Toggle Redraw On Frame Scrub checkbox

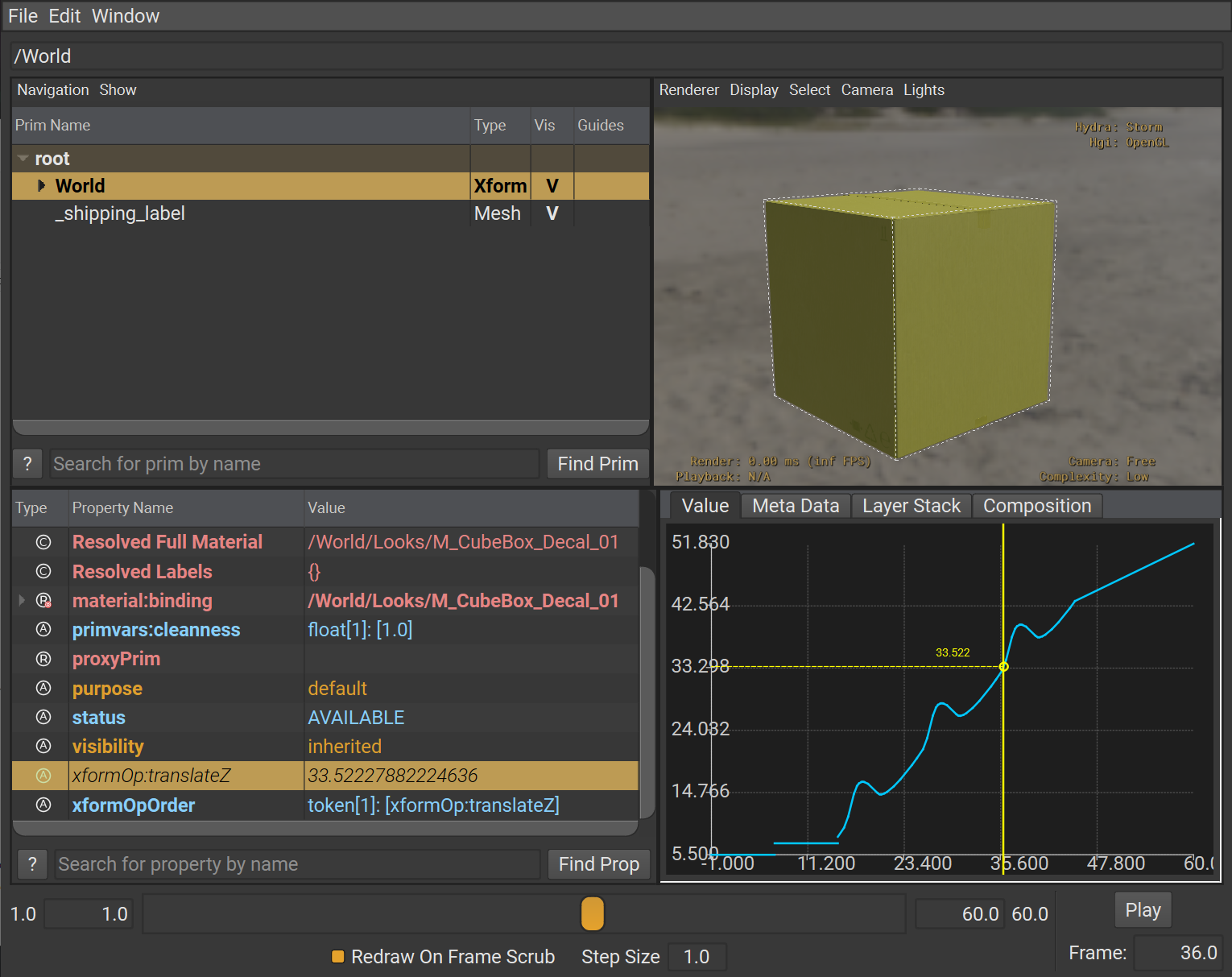click(x=338, y=957)
